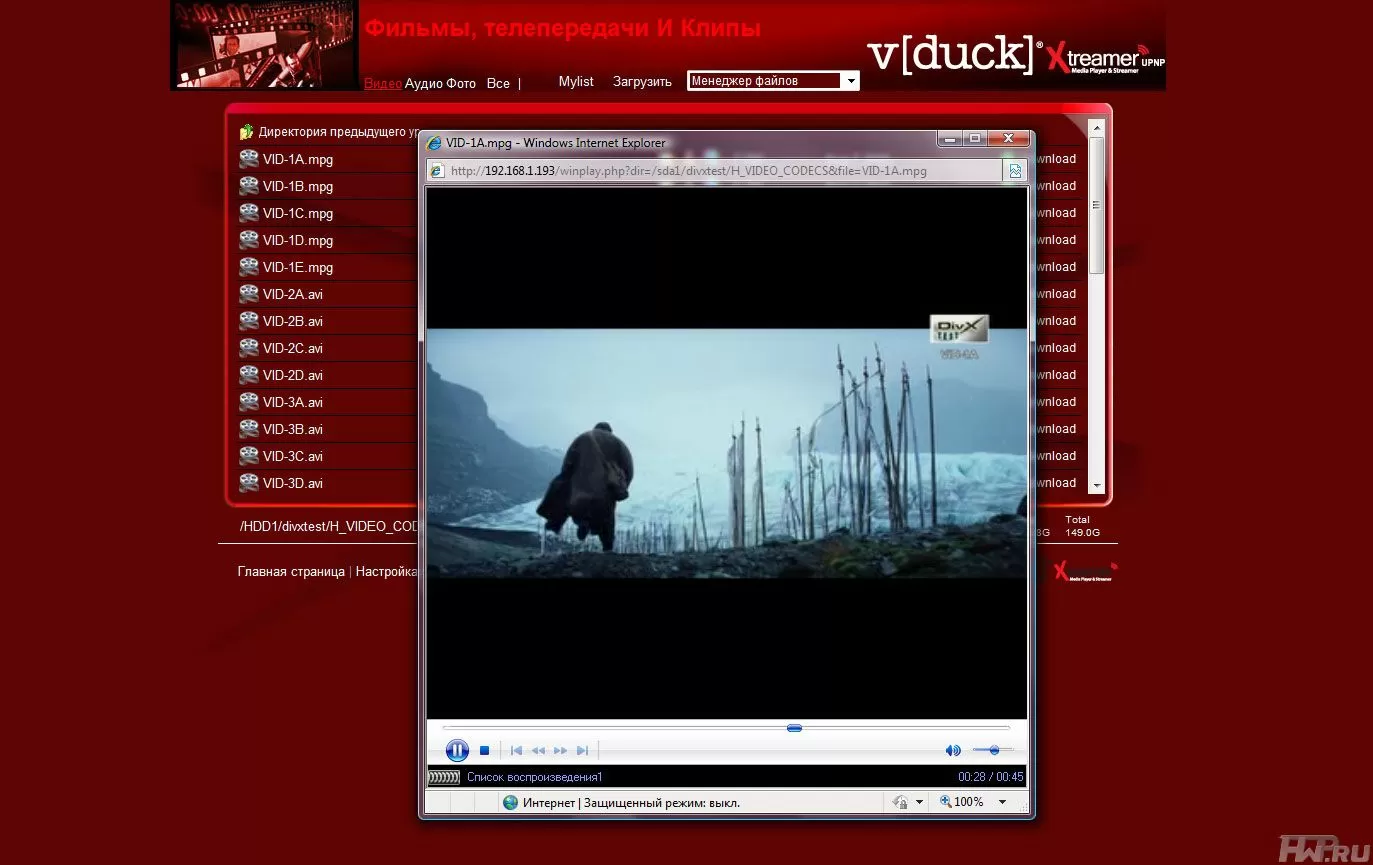Open the file name VID-2D.avi
Screen dimensions: 1373x865
click(x=293, y=376)
